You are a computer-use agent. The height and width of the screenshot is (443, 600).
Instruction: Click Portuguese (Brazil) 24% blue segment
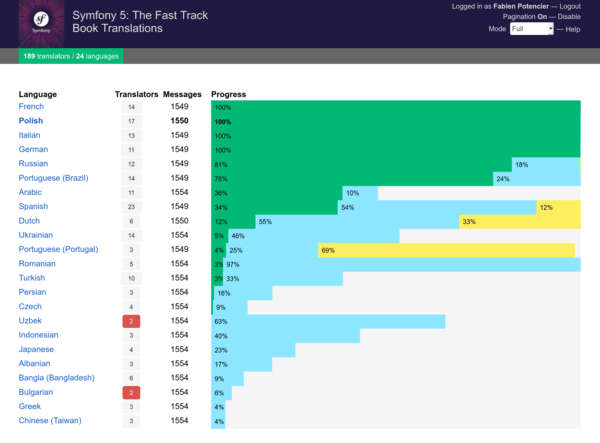tap(536, 179)
